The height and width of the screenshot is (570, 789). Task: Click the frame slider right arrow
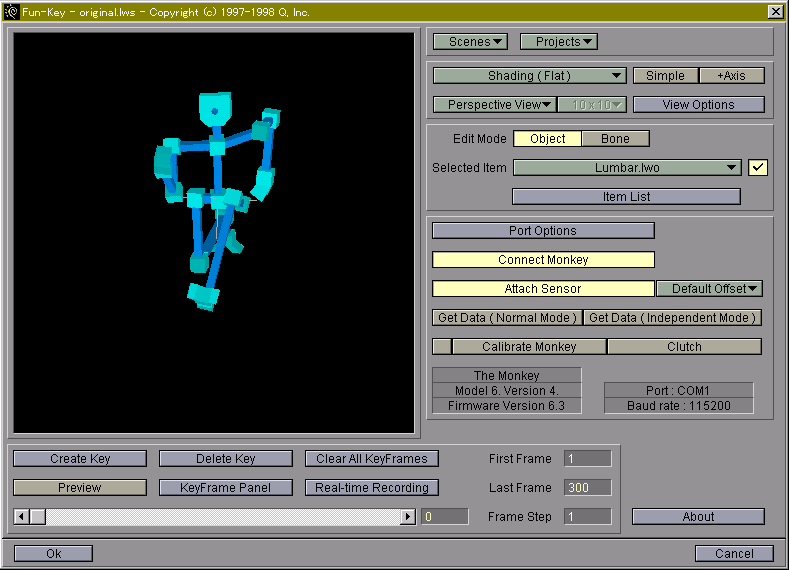coord(407,517)
